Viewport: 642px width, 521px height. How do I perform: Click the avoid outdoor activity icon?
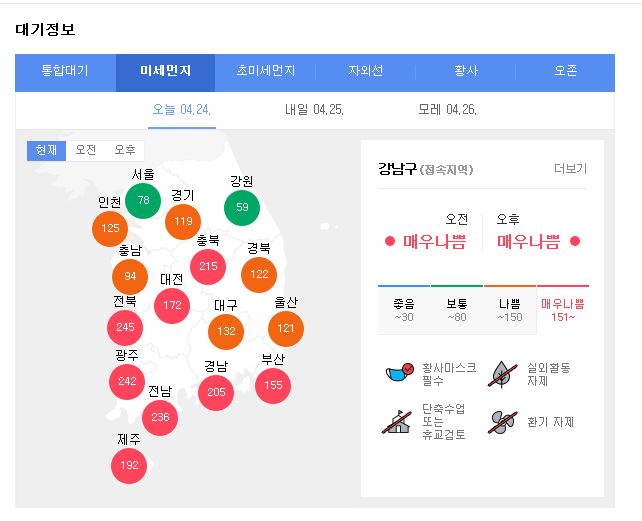point(502,375)
